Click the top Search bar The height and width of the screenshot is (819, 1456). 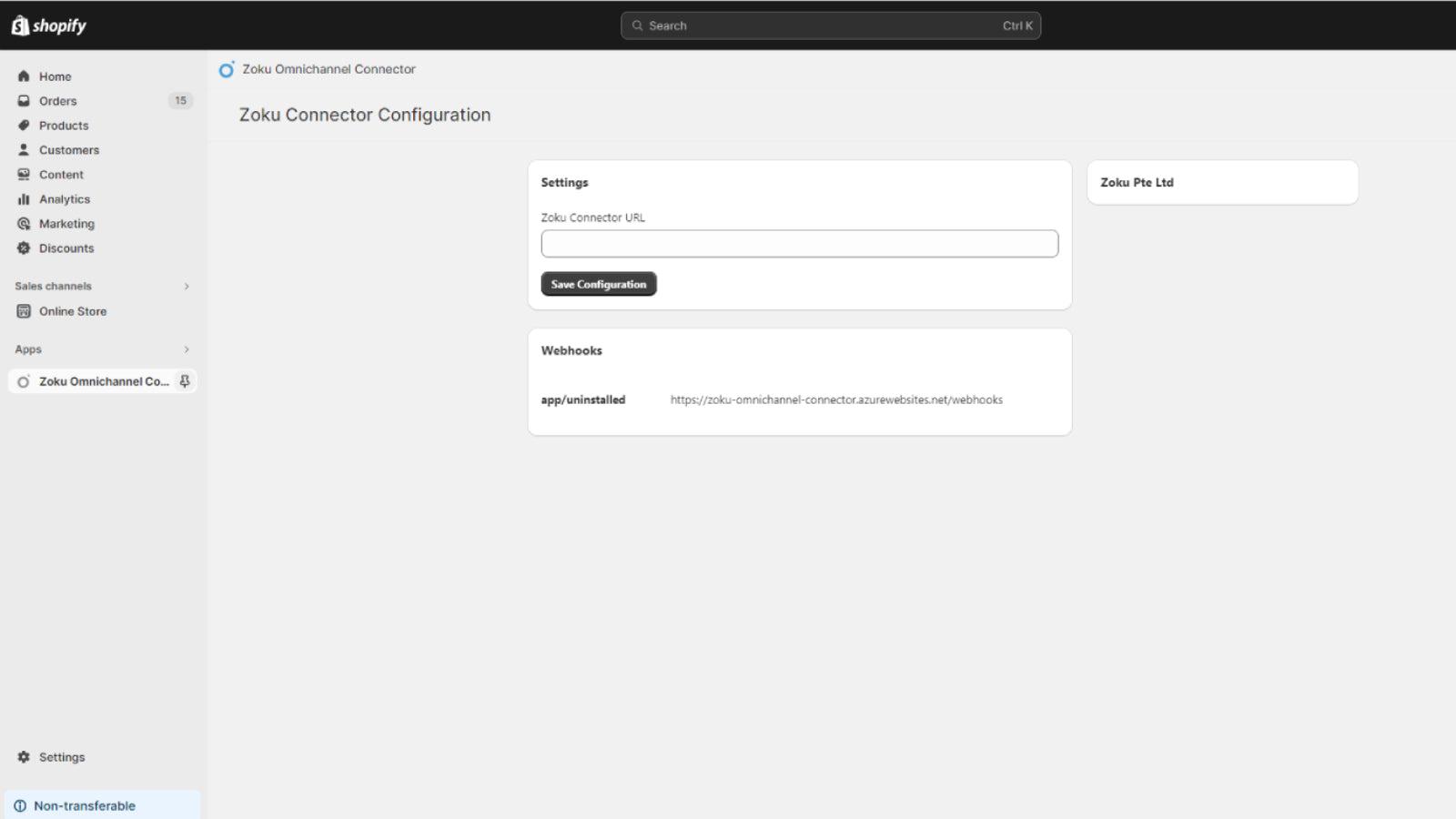pyautogui.click(x=830, y=25)
